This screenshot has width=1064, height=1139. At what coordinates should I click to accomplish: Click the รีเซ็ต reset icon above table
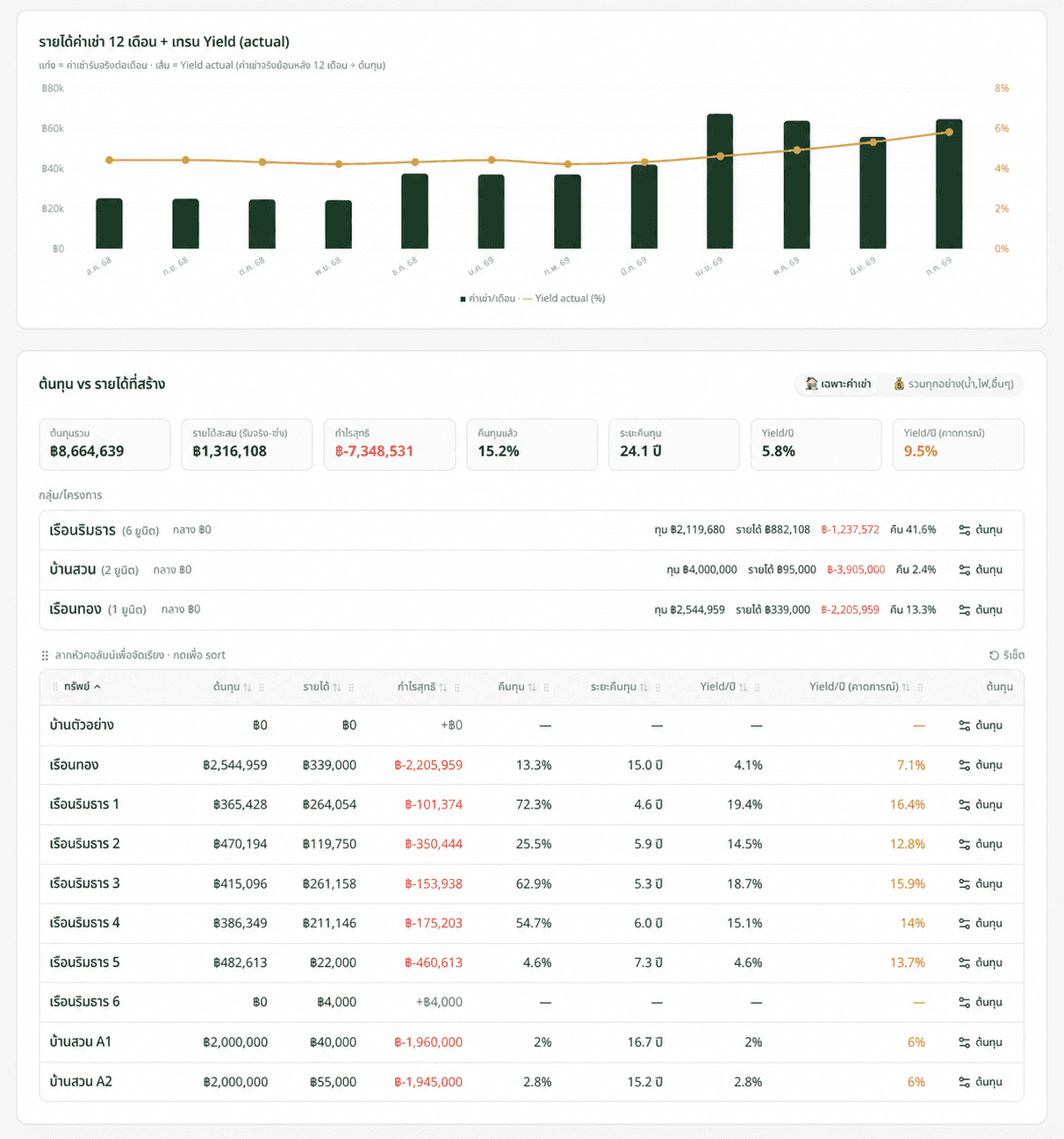point(994,655)
